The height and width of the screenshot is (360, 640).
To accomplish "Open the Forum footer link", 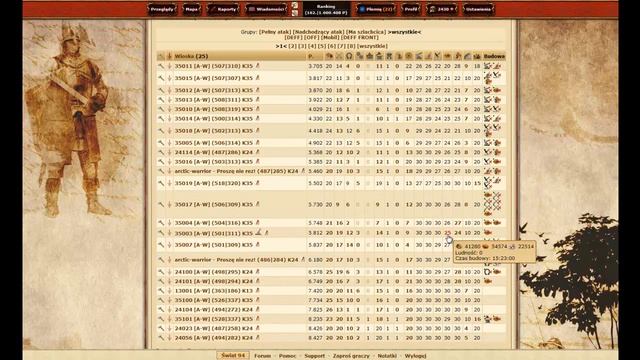I will pos(262,356).
